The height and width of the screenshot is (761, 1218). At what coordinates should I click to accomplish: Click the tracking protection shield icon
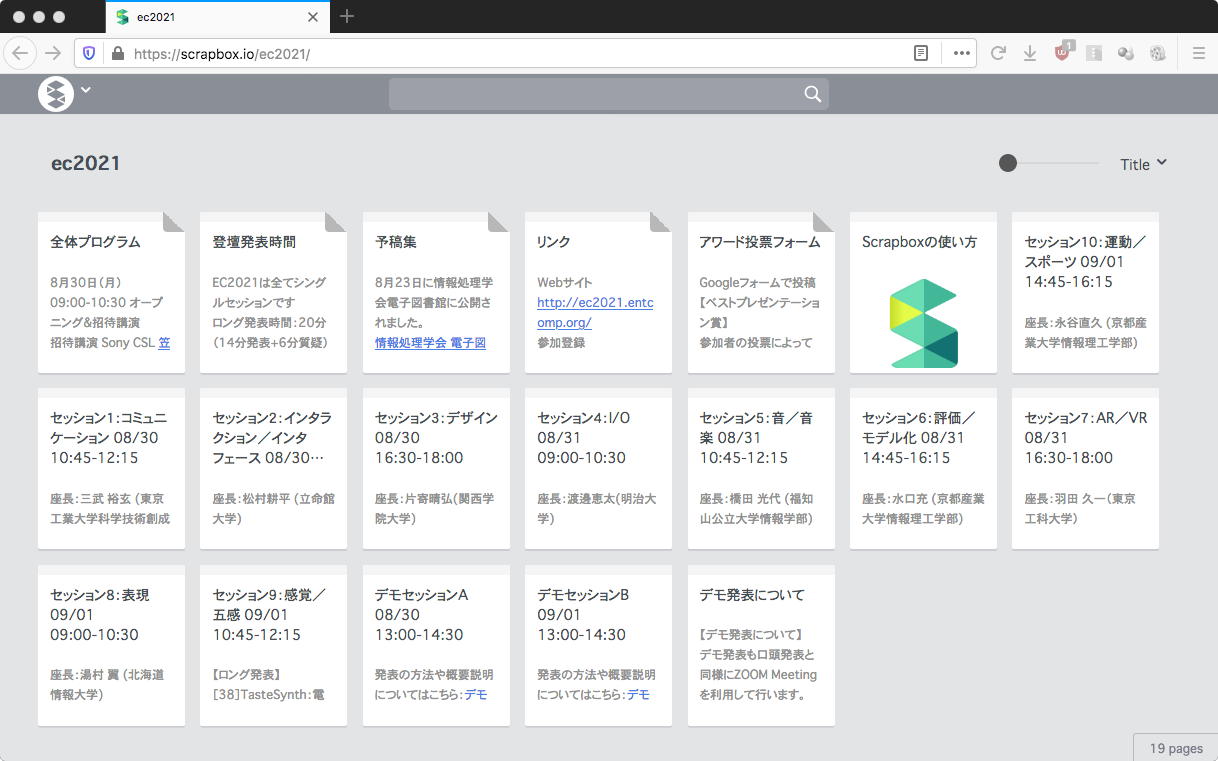coord(89,53)
